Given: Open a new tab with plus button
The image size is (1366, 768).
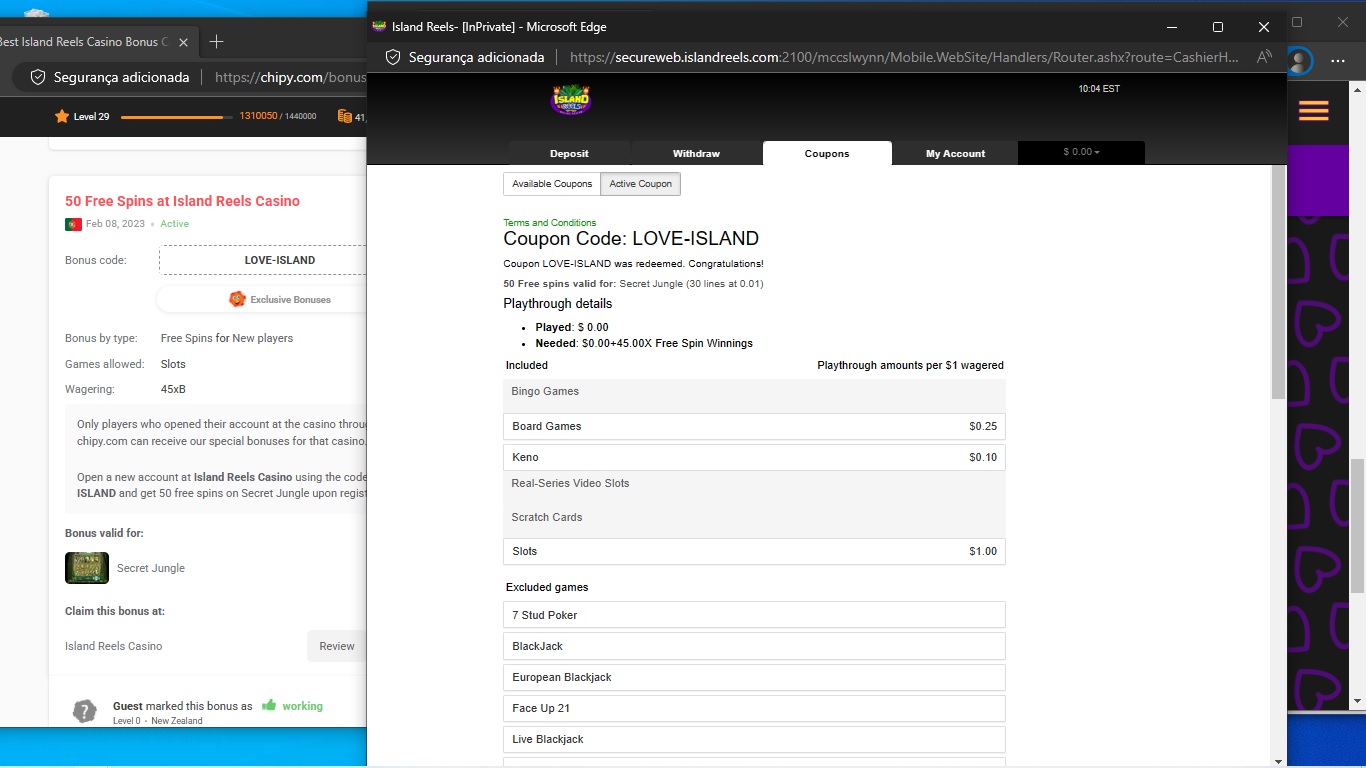Looking at the screenshot, I should 216,42.
